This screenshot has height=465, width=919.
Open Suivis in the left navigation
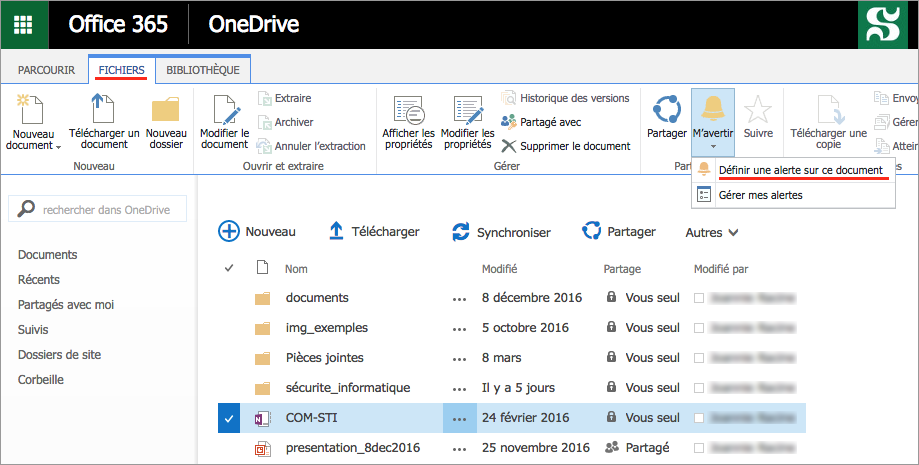(33, 330)
